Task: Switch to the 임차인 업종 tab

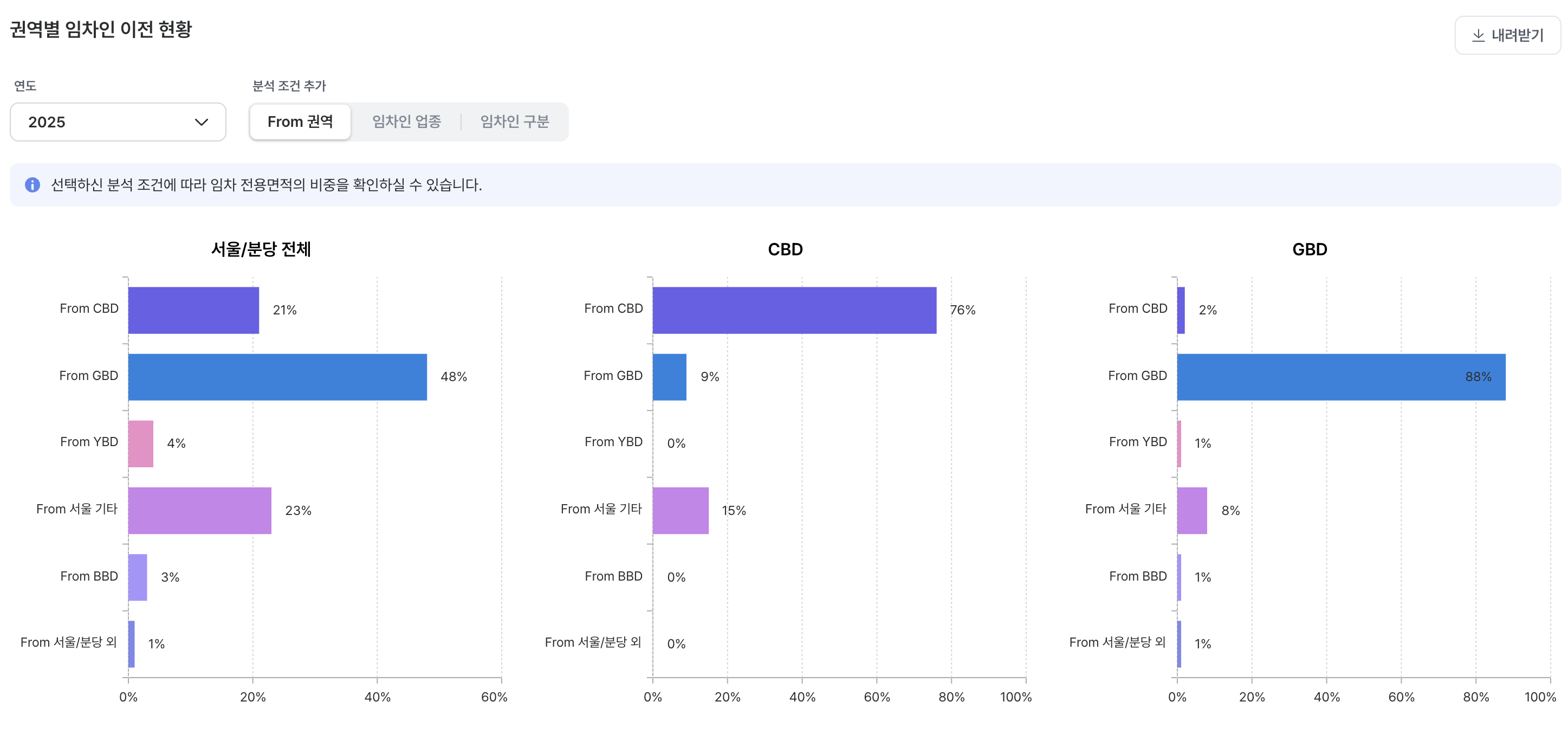Action: (406, 122)
